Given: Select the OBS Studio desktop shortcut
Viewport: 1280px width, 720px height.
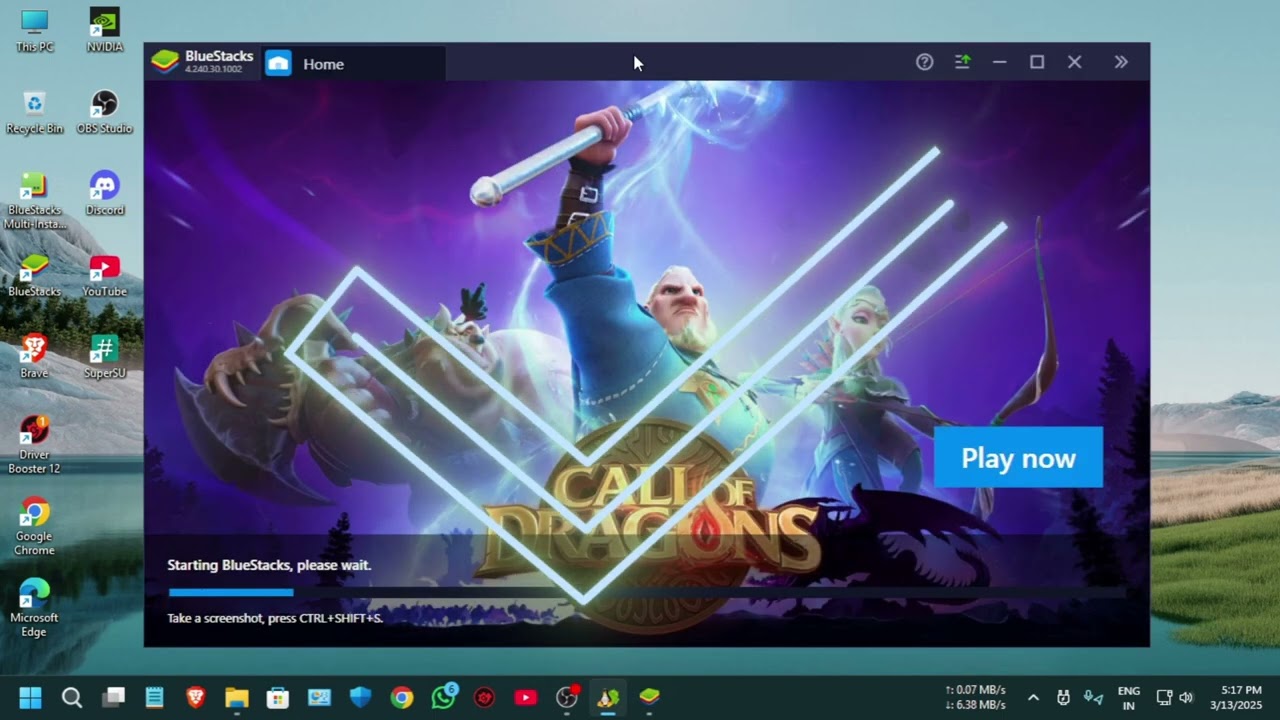Looking at the screenshot, I should click(104, 112).
